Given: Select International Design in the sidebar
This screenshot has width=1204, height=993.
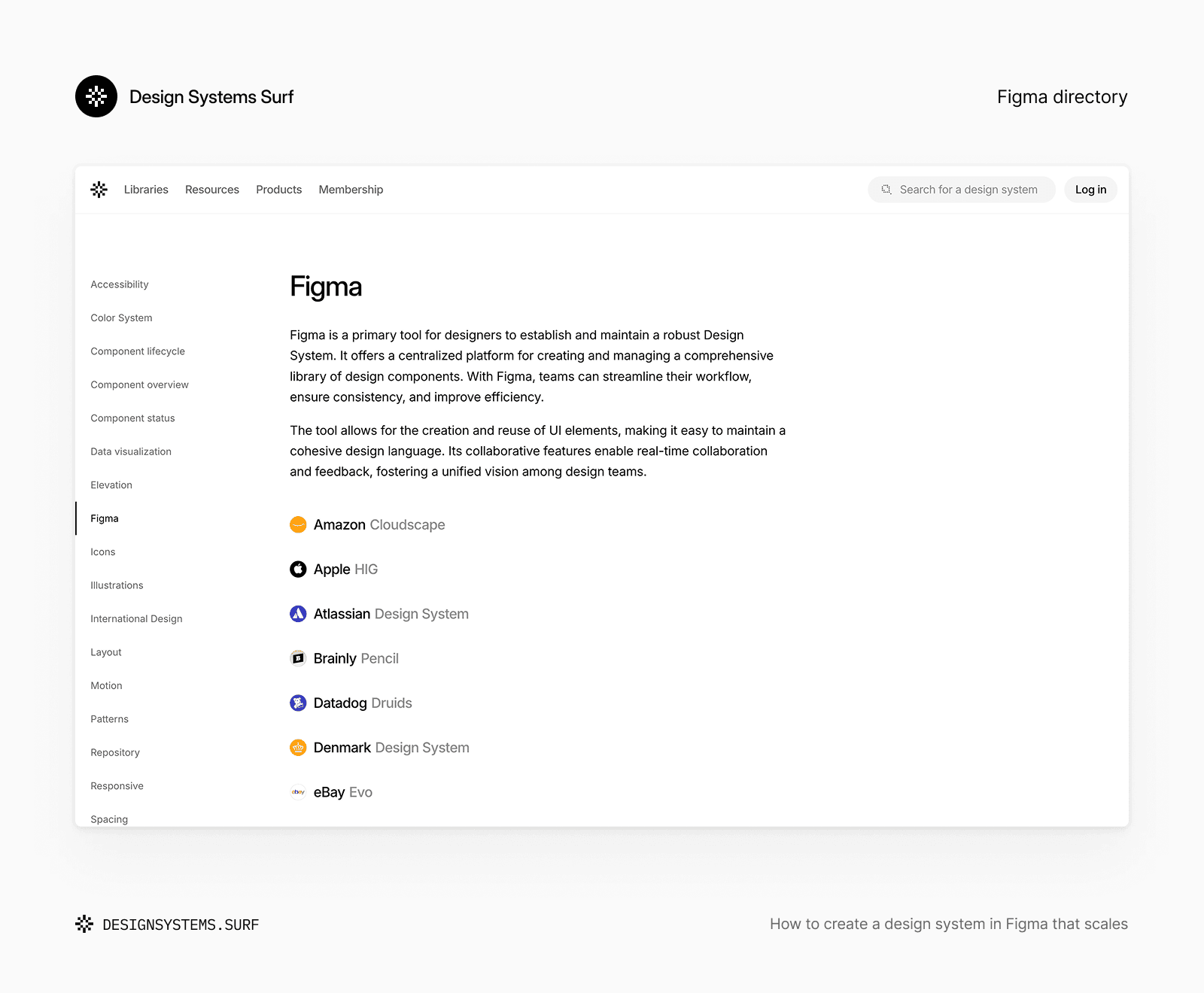Looking at the screenshot, I should (x=136, y=618).
